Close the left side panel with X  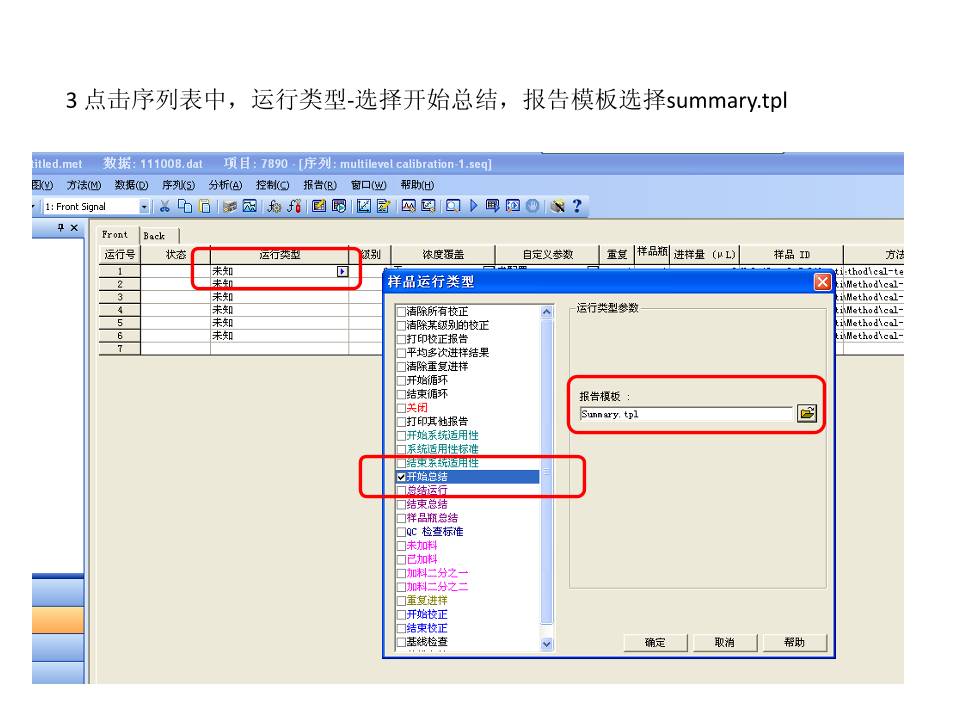click(73, 229)
